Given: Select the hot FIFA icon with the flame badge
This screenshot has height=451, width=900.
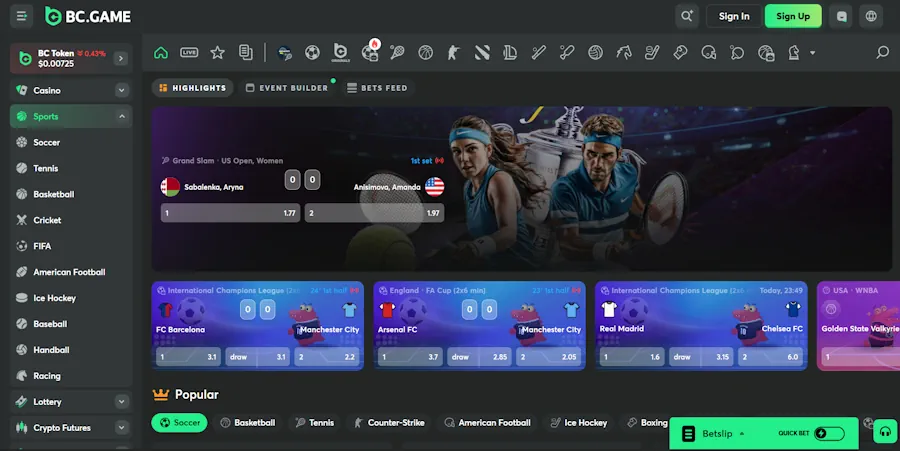Looking at the screenshot, I should point(370,52).
